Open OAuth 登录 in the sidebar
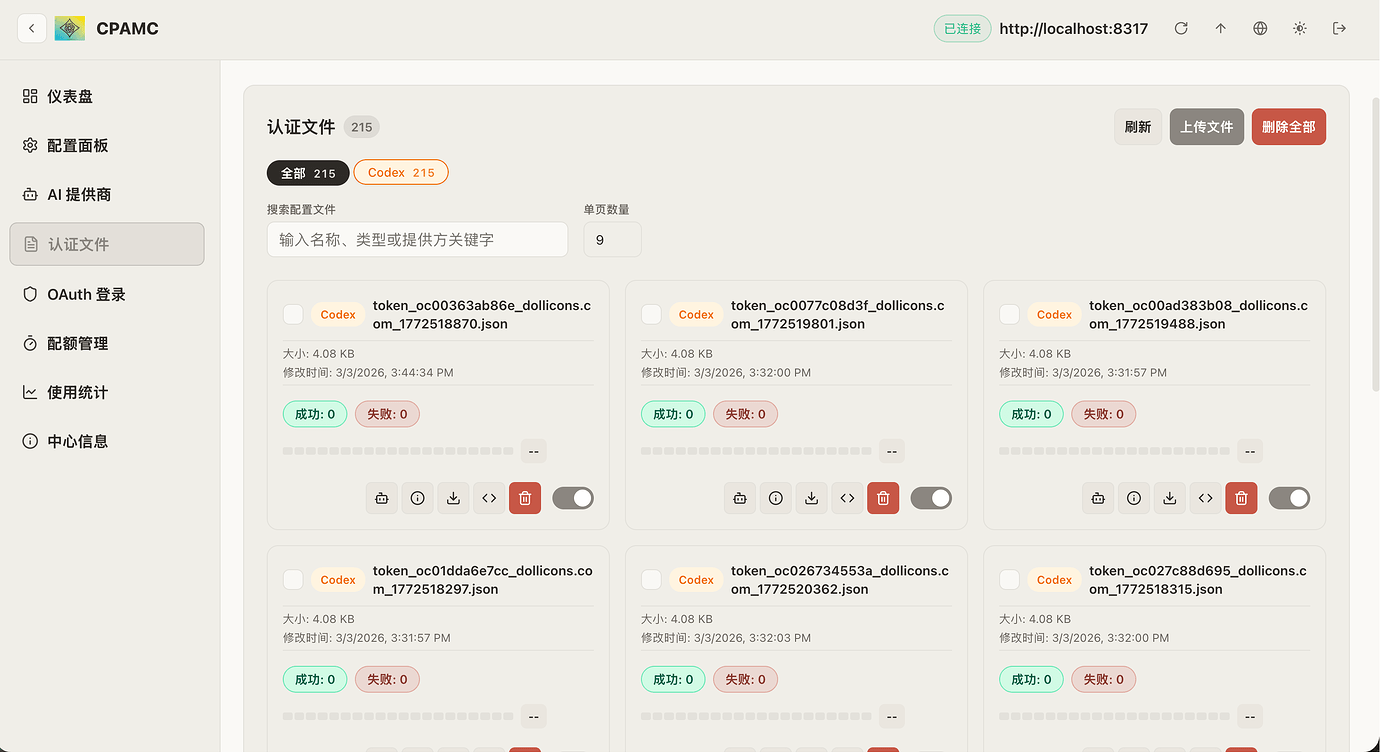 pyautogui.click(x=107, y=294)
